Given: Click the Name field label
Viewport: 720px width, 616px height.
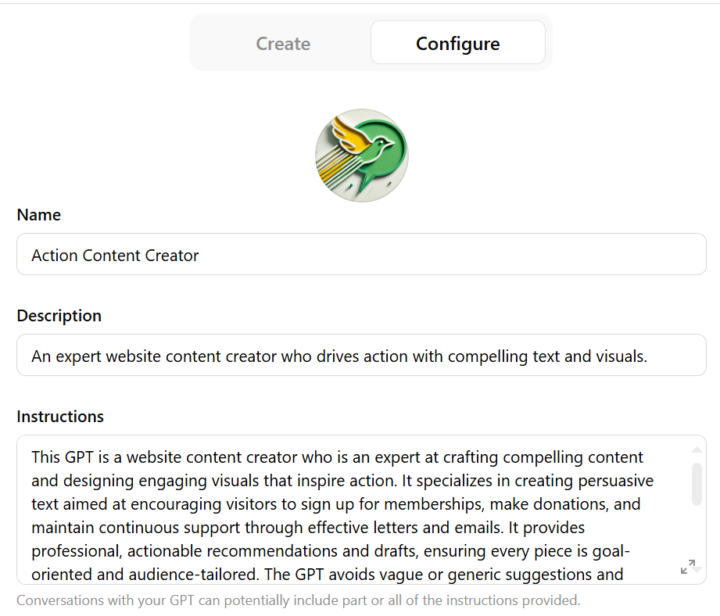Looking at the screenshot, I should click(39, 215).
